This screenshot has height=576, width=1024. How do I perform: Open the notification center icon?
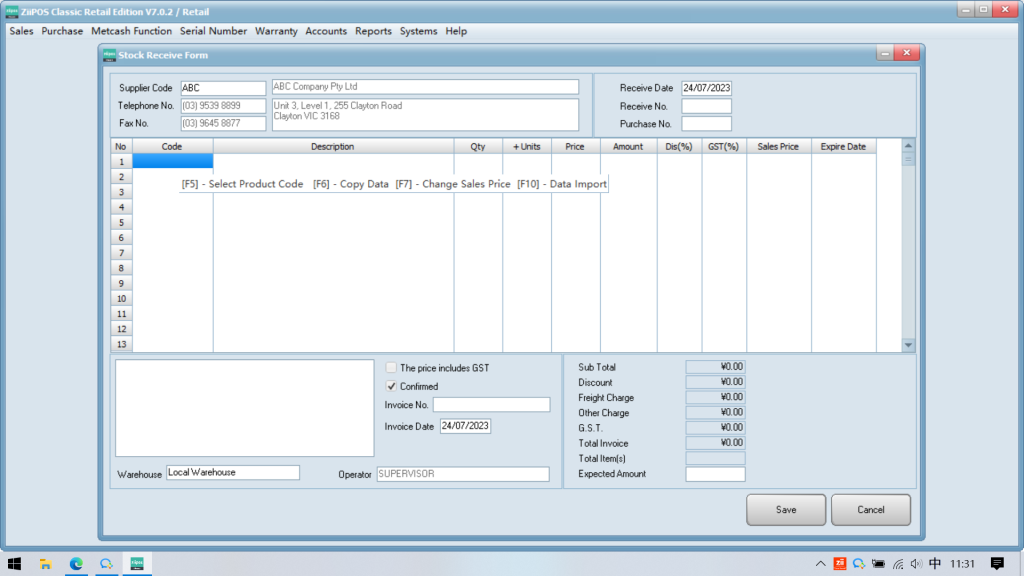click(x=996, y=563)
